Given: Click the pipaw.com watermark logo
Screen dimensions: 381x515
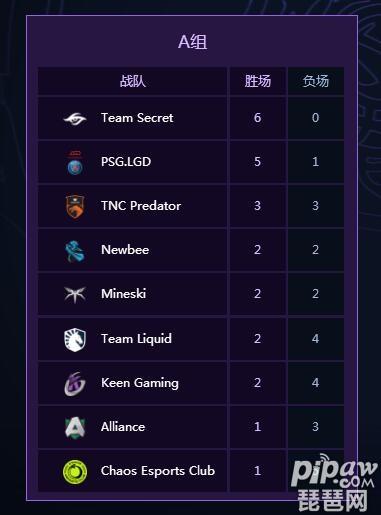Looking at the screenshot, I should pyautogui.click(x=334, y=481).
